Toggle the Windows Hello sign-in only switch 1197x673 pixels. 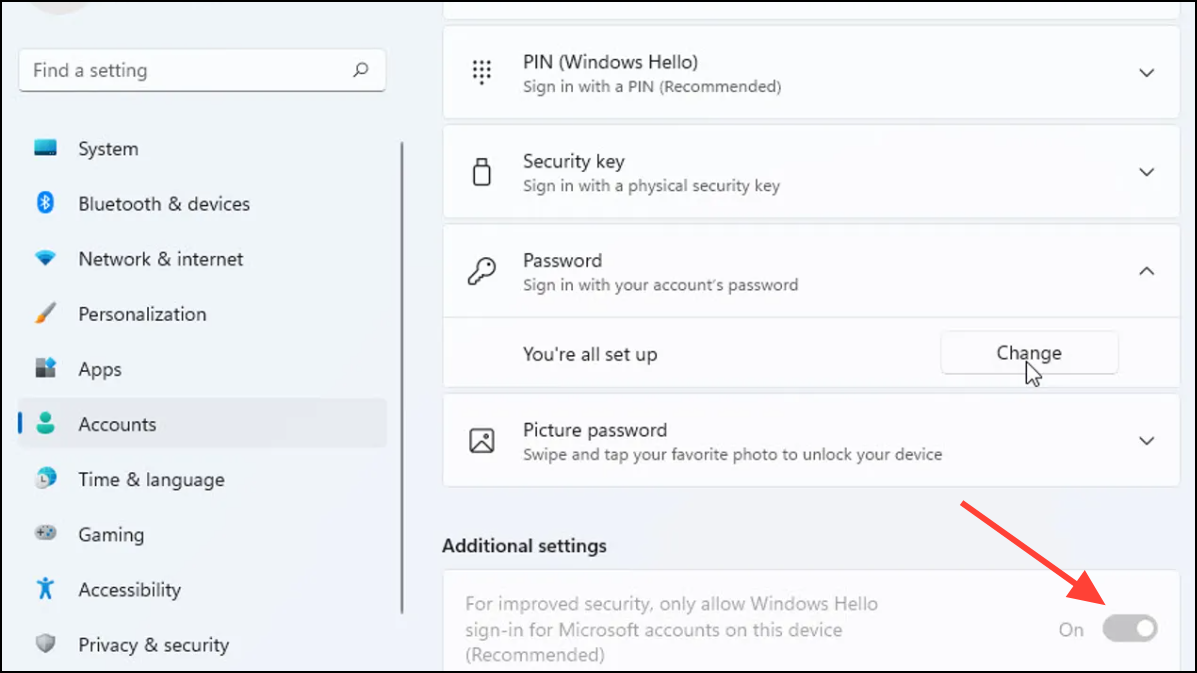1130,629
